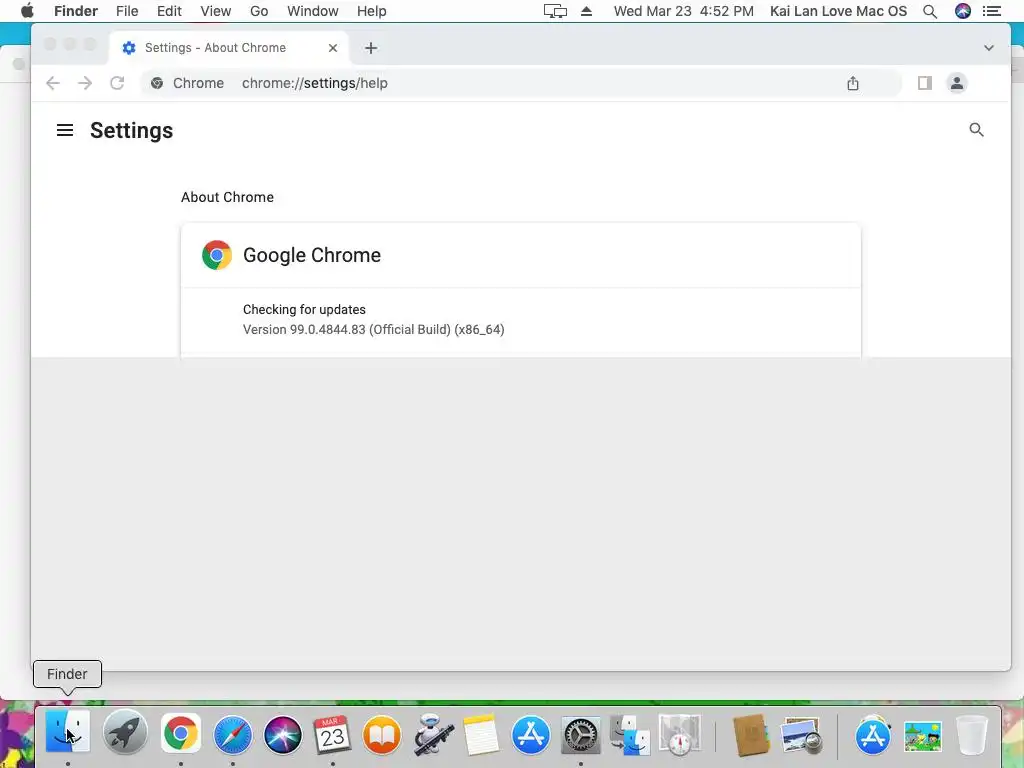Open the Help menu
This screenshot has width=1024, height=768.
372,11
